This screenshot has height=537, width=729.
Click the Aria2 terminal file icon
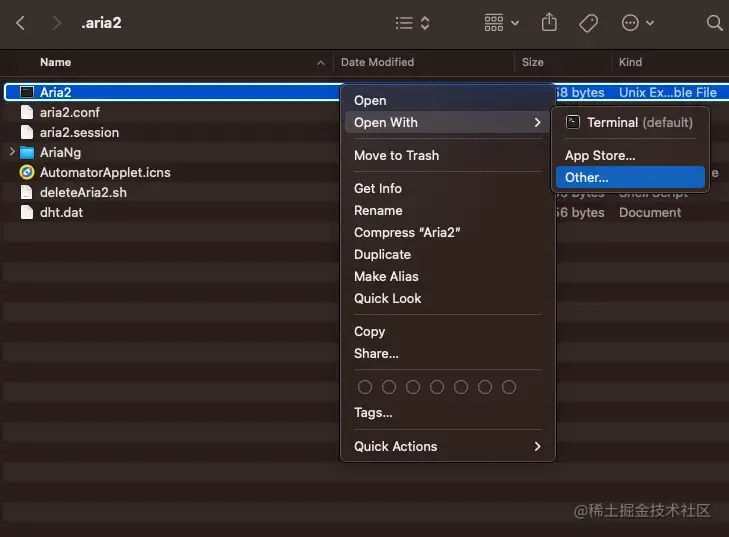[x=27, y=92]
